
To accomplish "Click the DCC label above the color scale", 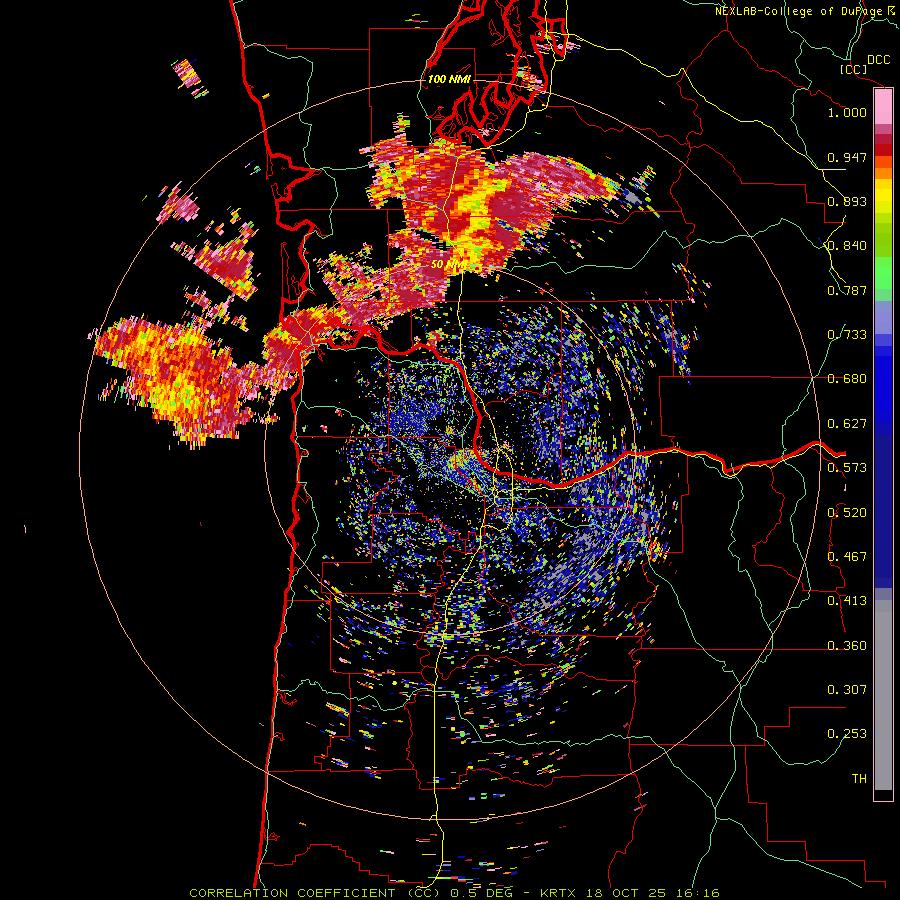I will point(878,60).
